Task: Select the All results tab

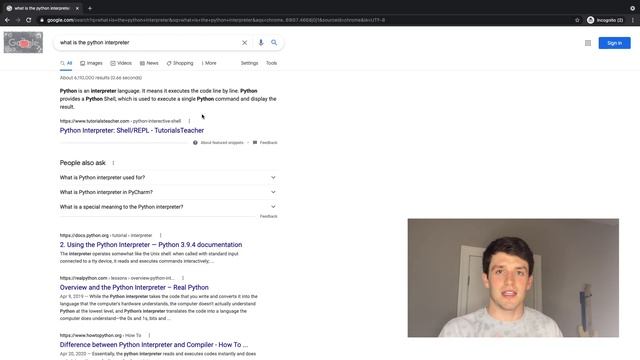Action: pos(66,63)
